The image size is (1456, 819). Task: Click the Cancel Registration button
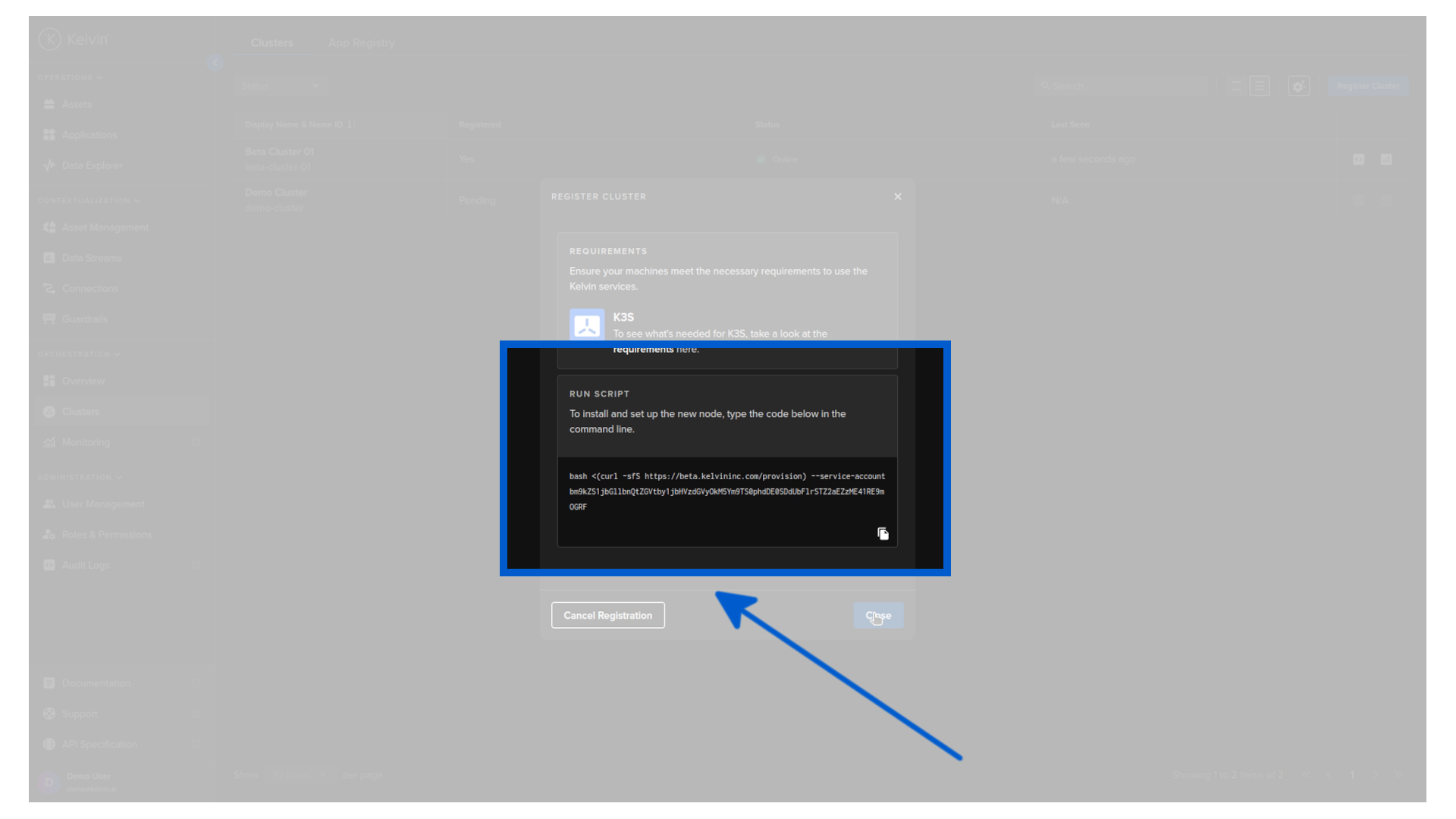pos(607,615)
